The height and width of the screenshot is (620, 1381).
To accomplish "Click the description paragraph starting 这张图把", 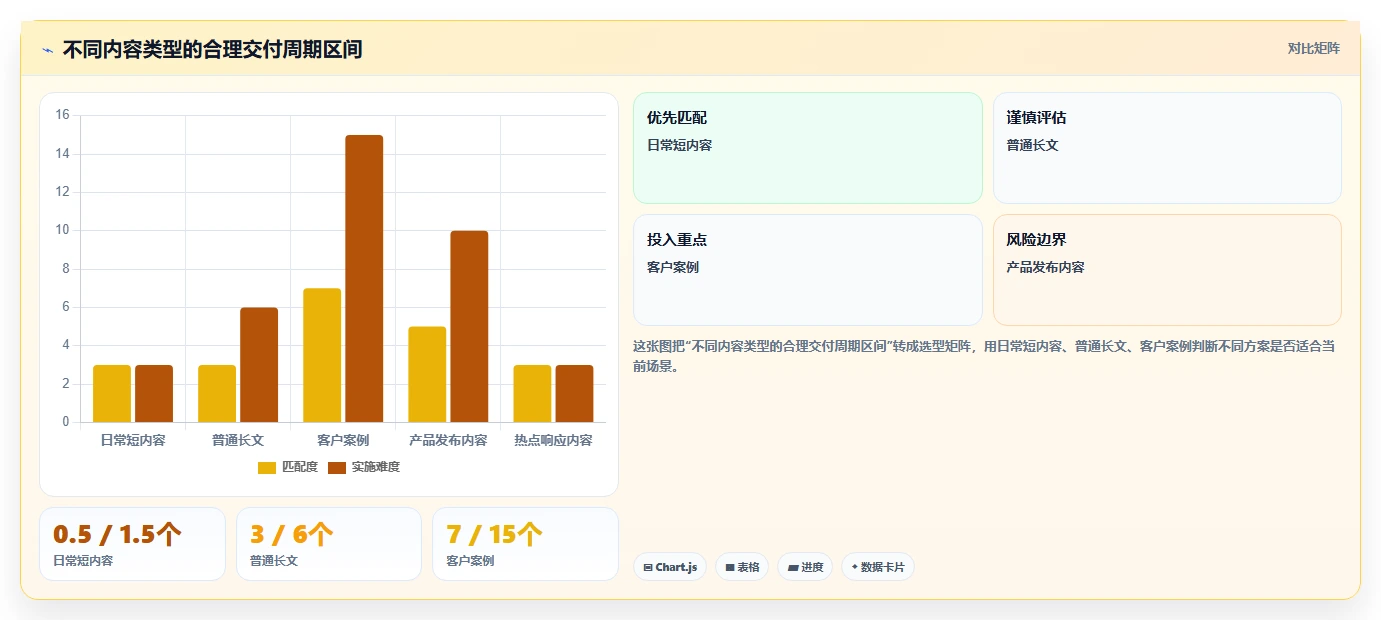I will (x=984, y=356).
